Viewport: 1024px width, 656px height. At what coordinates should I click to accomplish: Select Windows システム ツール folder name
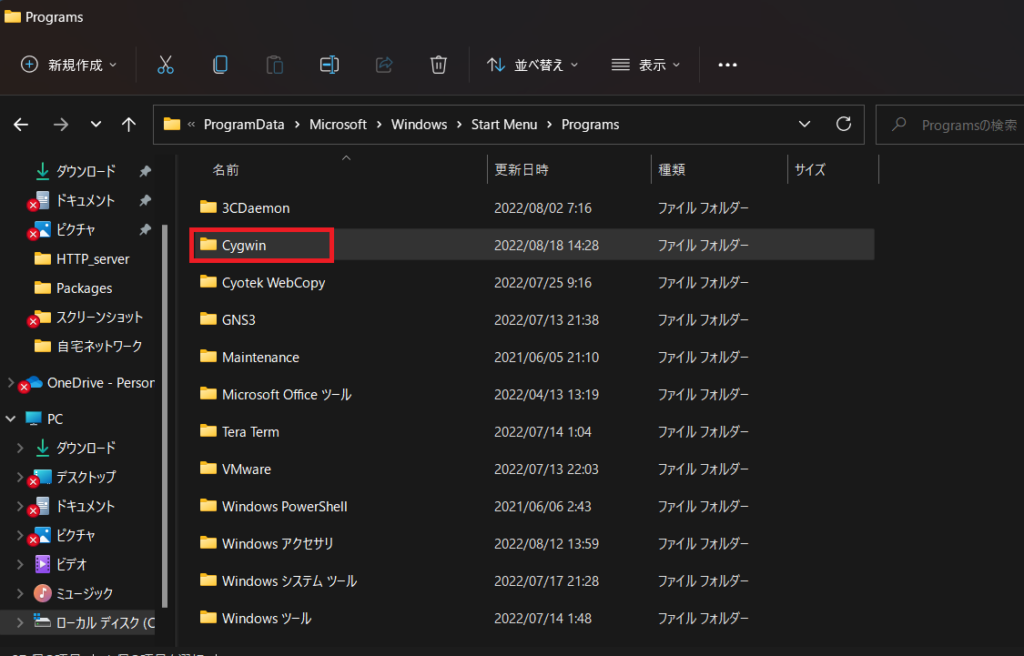pyautogui.click(x=289, y=580)
